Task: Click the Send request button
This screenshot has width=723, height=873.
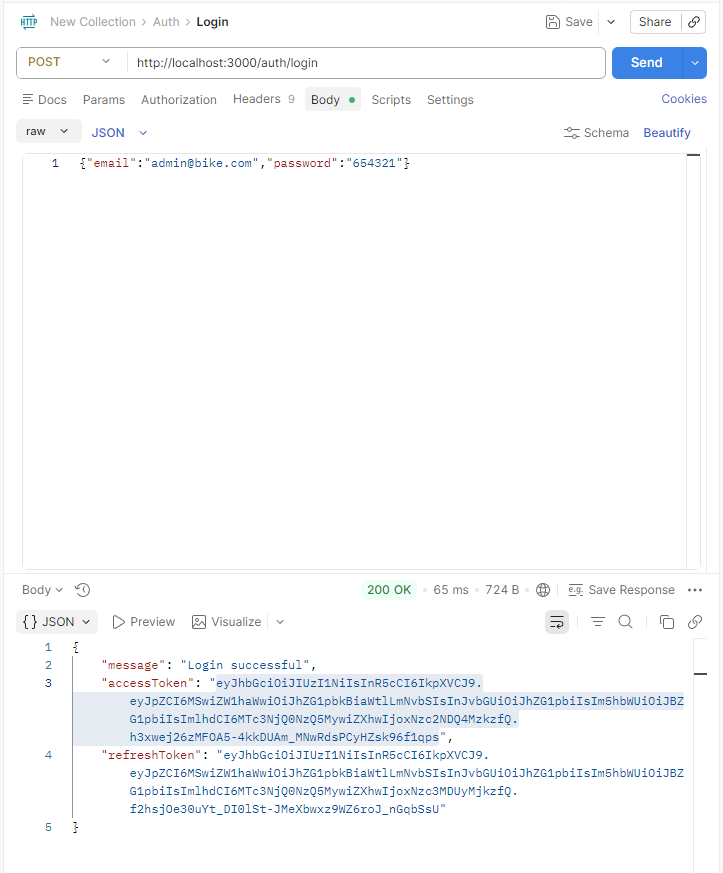Action: (646, 62)
